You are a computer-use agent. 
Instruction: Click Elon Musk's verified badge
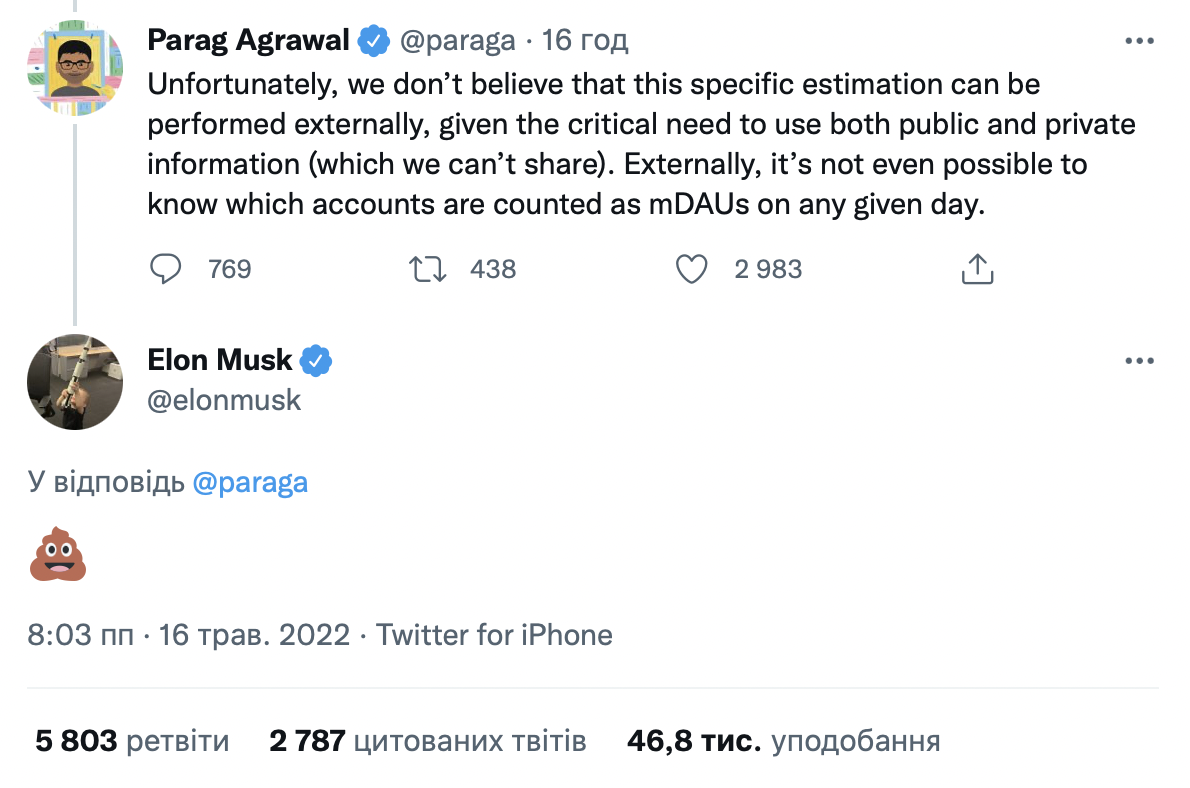tap(316, 361)
